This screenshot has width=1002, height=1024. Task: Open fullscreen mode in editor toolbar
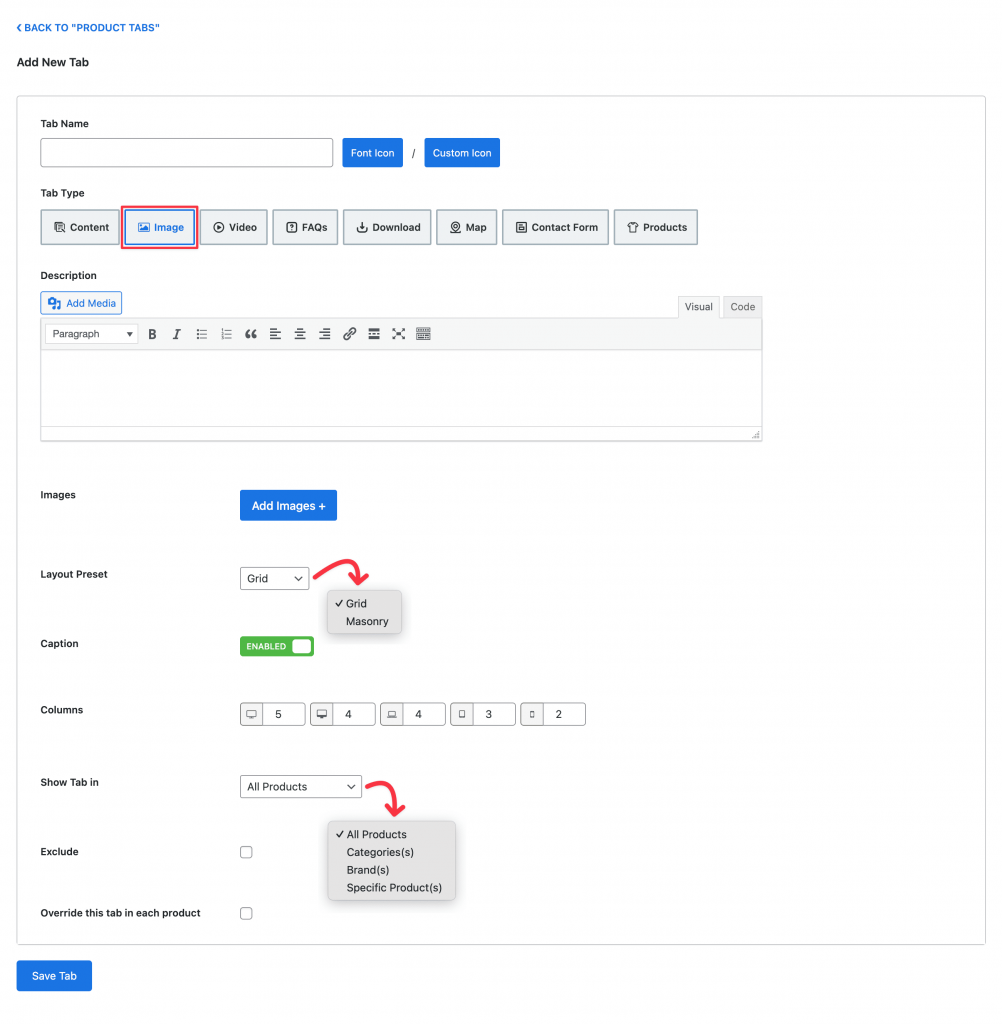(398, 334)
